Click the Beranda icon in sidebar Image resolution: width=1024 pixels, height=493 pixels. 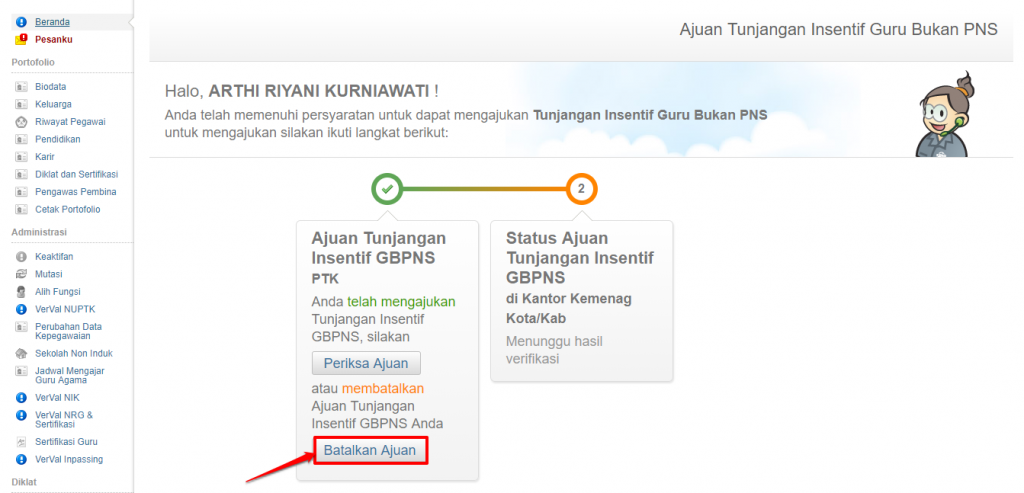21,21
